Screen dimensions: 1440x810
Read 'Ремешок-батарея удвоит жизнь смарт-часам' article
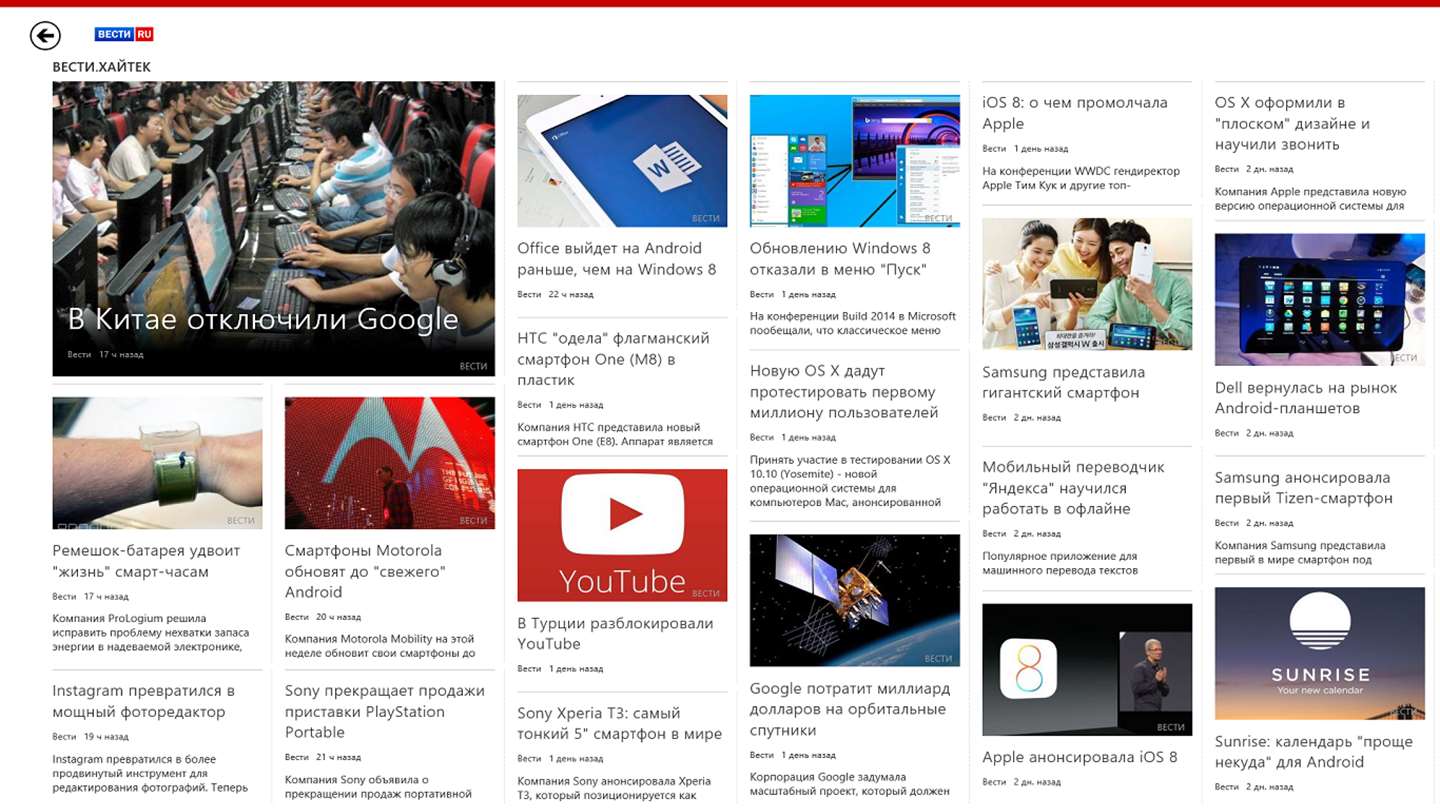click(x=146, y=561)
